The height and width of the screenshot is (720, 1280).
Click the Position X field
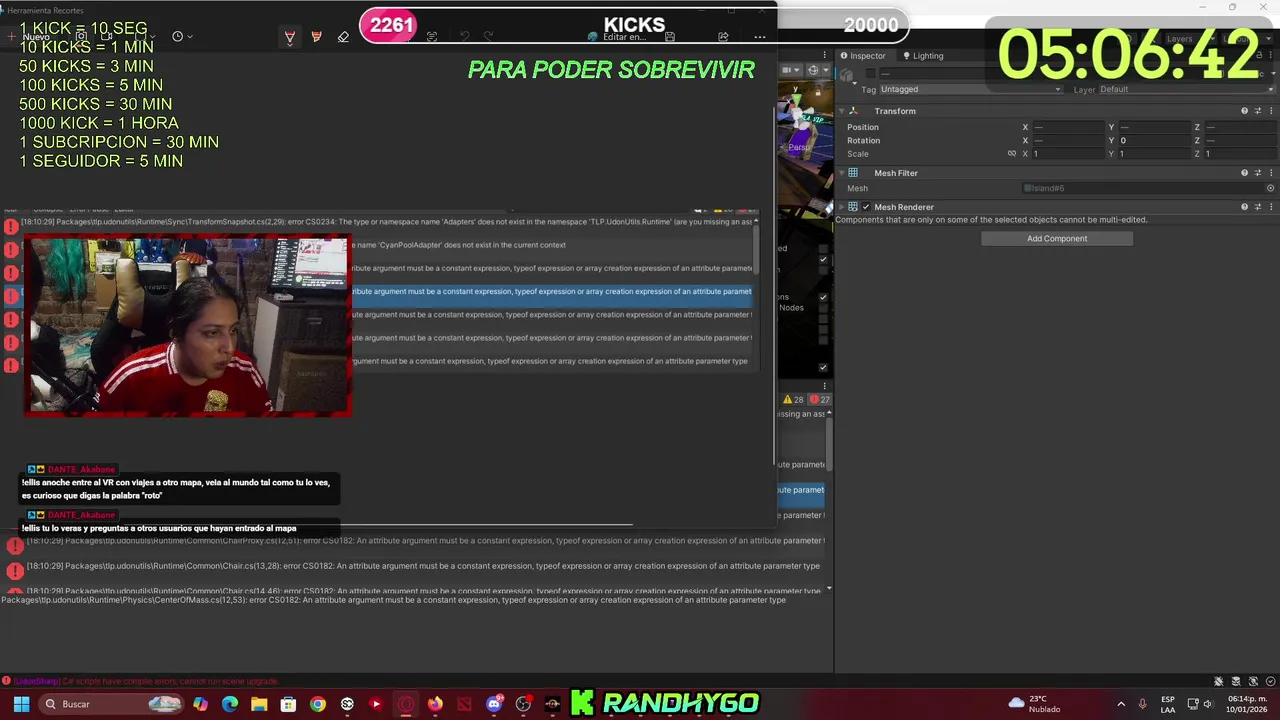1068,127
